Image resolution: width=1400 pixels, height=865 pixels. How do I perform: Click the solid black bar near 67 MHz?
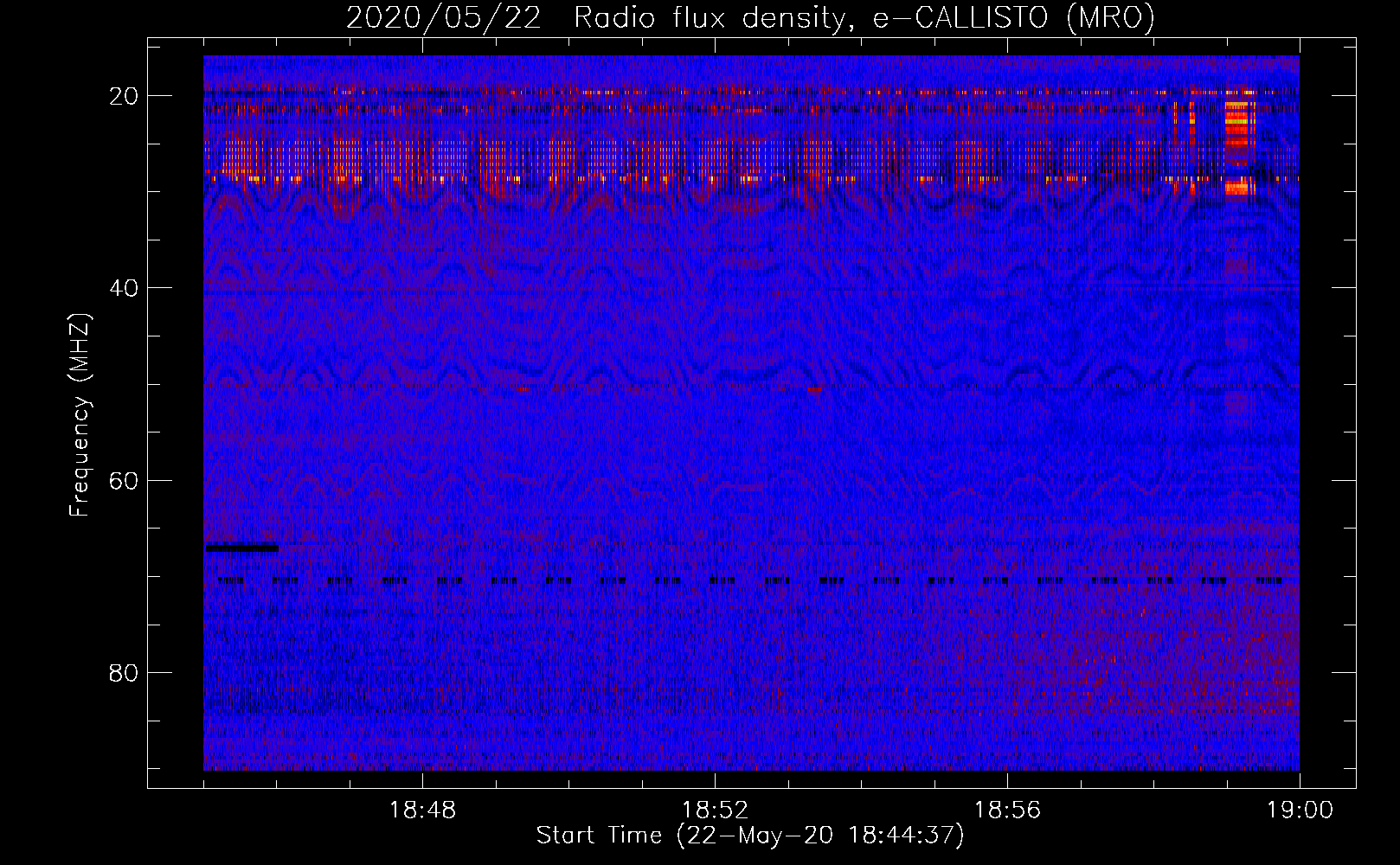click(242, 548)
